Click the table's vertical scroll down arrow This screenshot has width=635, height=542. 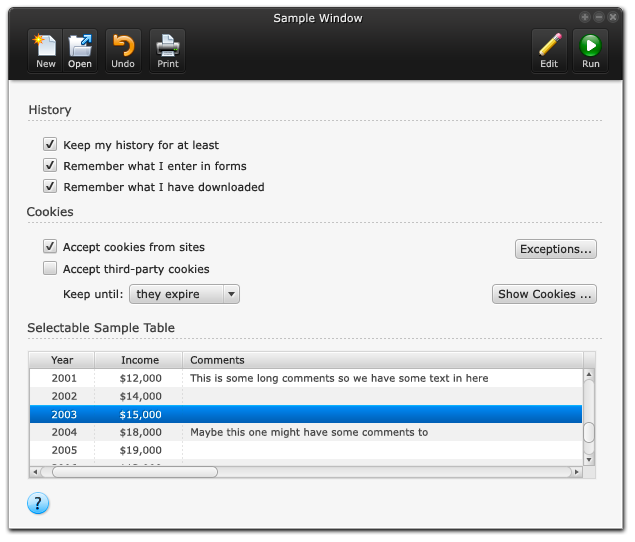589,460
